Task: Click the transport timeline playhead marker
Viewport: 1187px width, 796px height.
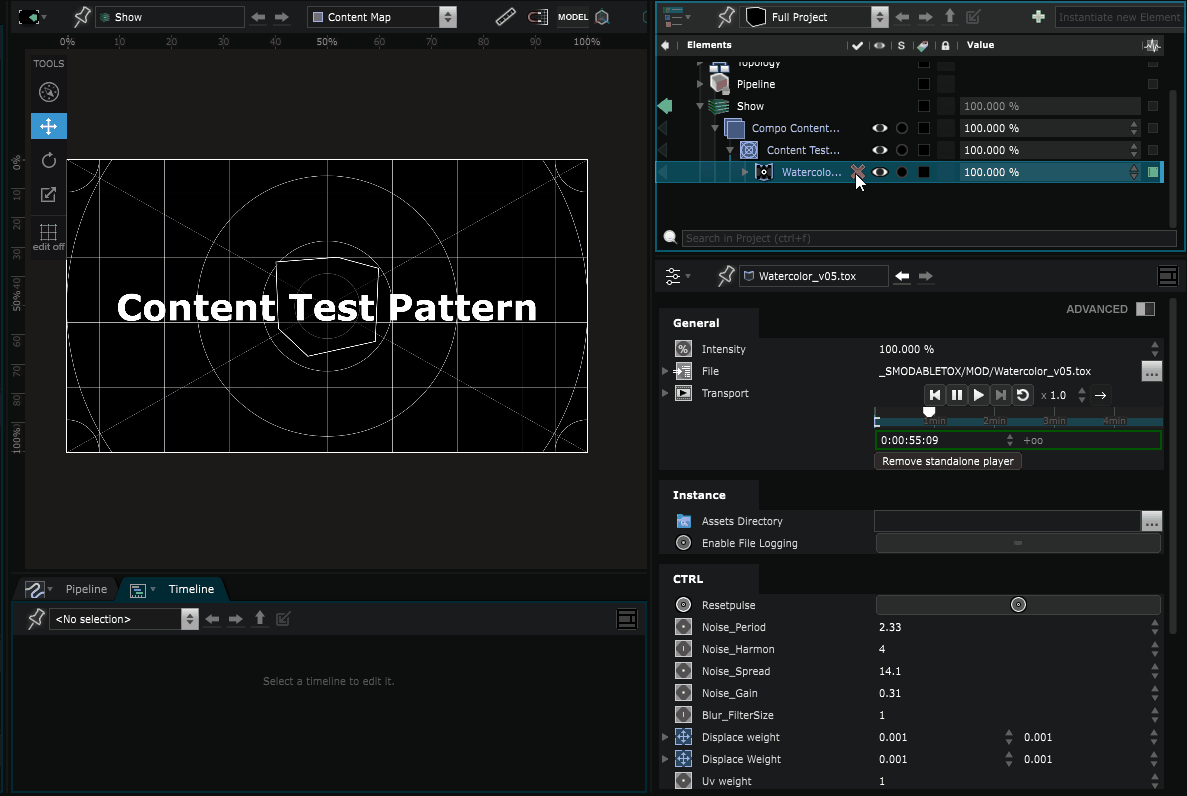Action: (x=929, y=412)
